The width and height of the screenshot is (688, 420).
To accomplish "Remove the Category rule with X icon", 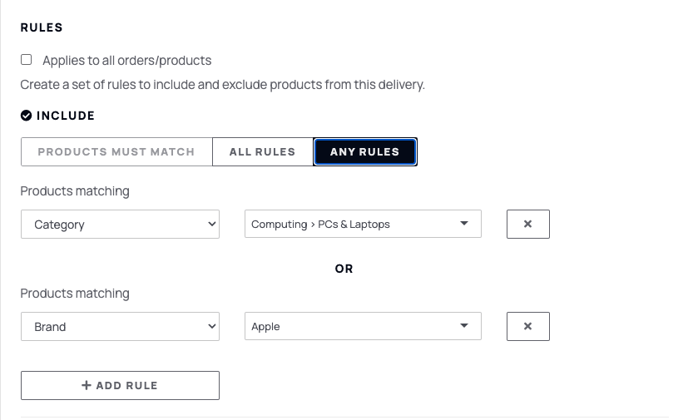I will pyautogui.click(x=528, y=224).
